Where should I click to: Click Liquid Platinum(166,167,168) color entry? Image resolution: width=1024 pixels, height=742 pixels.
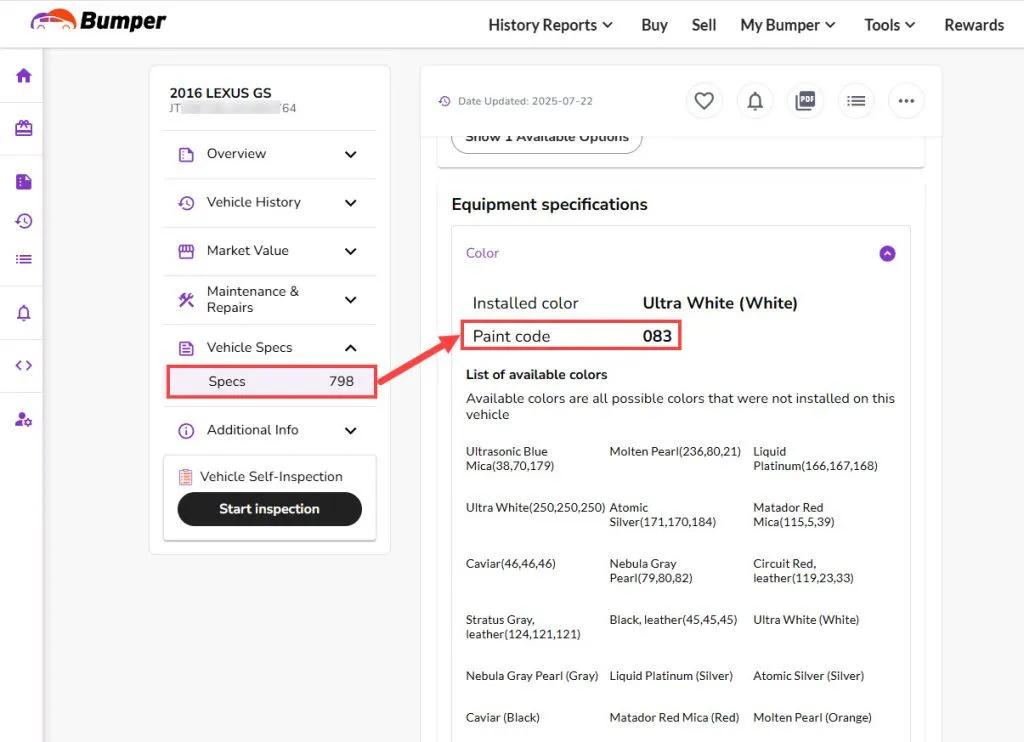click(x=815, y=459)
